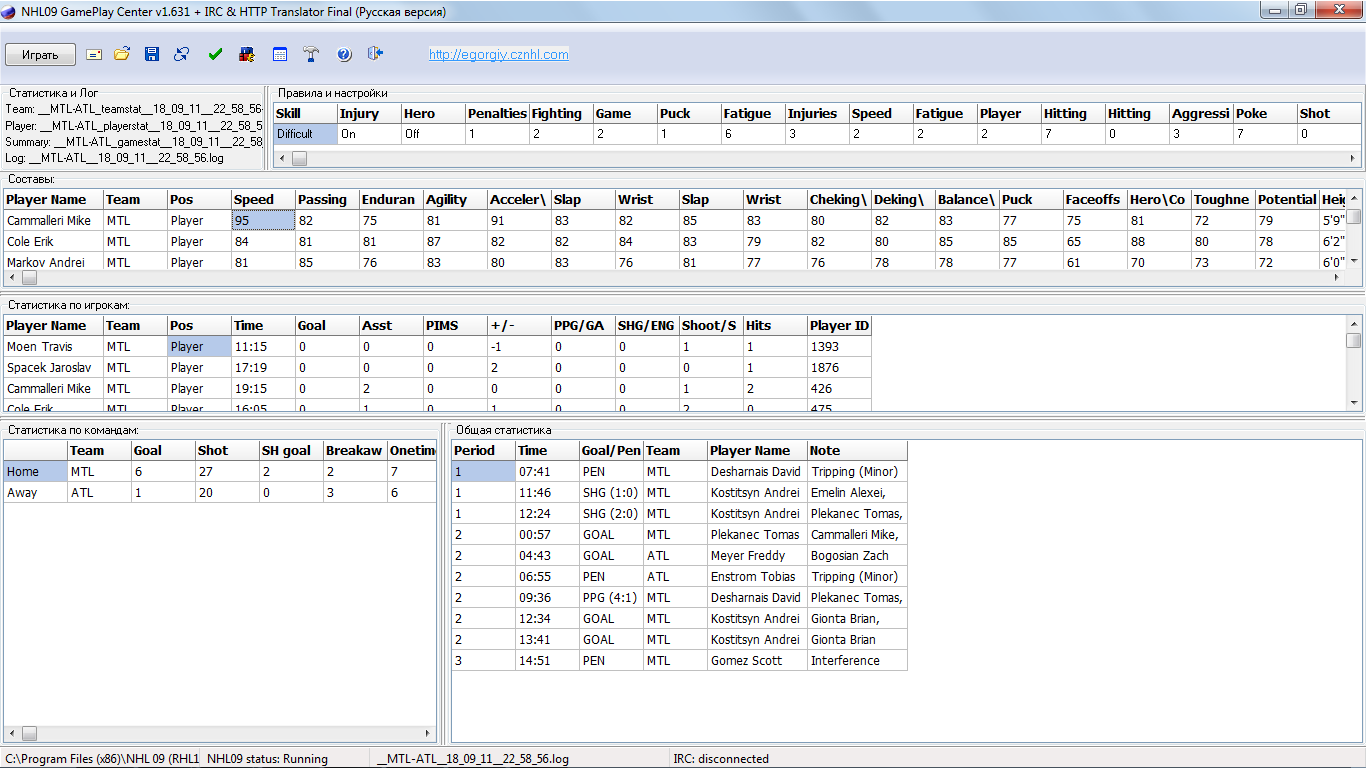Screen dimensions: 1366x768
Task: Select Markov Andrei in the rosters table
Action: coord(53,263)
